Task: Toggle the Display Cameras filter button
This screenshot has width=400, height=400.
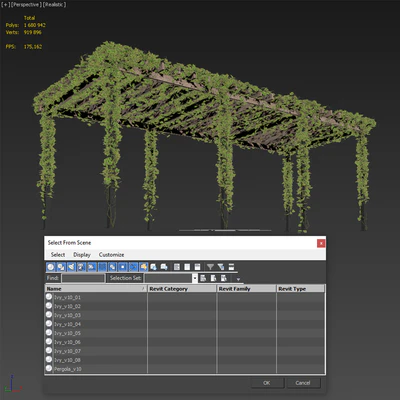Action: click(82, 267)
